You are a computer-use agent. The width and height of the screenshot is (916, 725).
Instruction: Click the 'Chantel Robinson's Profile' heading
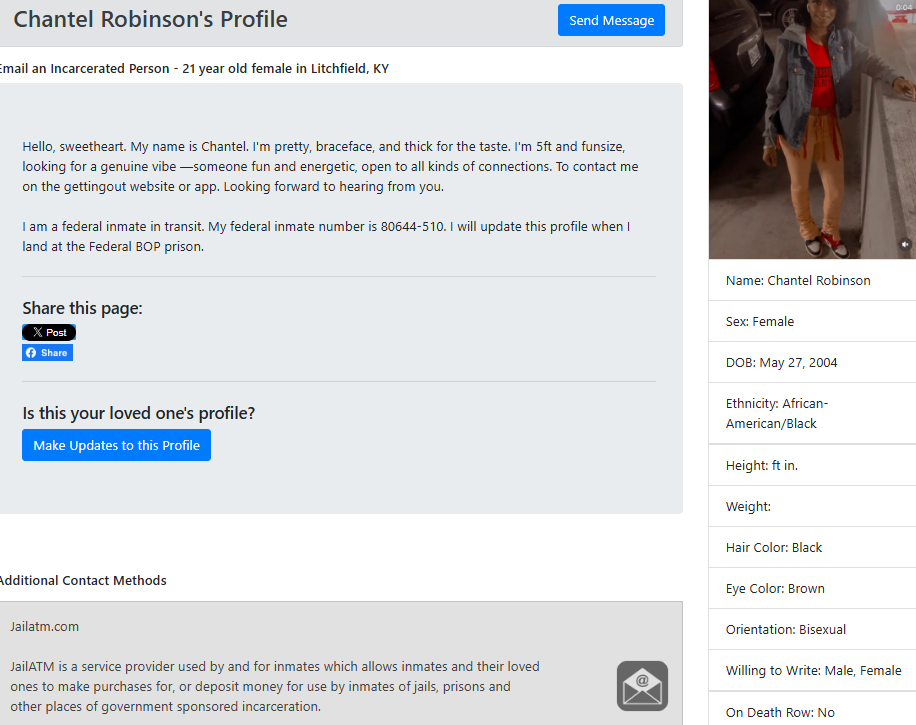click(x=150, y=19)
